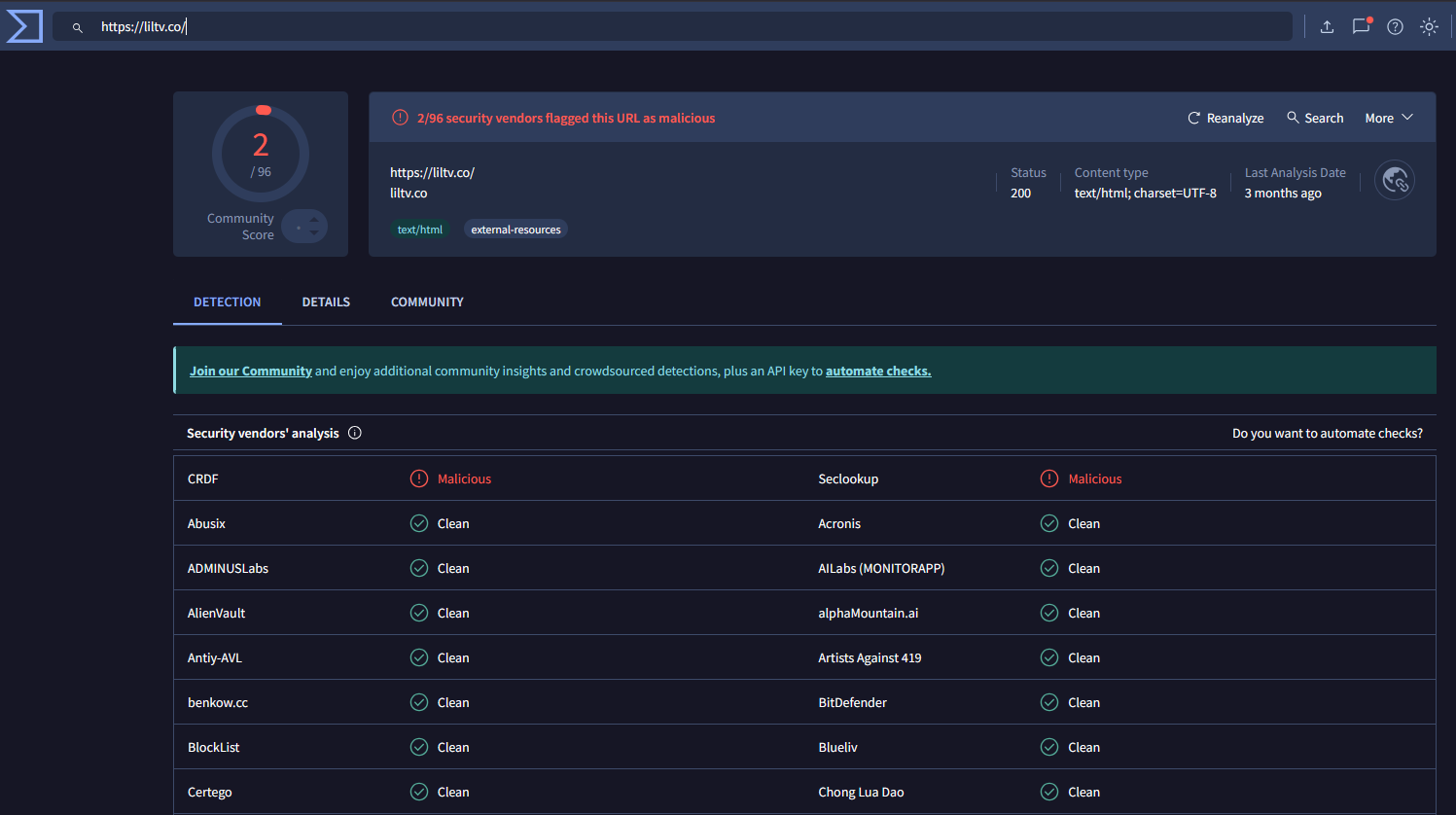The height and width of the screenshot is (815, 1456).
Task: Downvote the community score arrow
Action: 314,233
